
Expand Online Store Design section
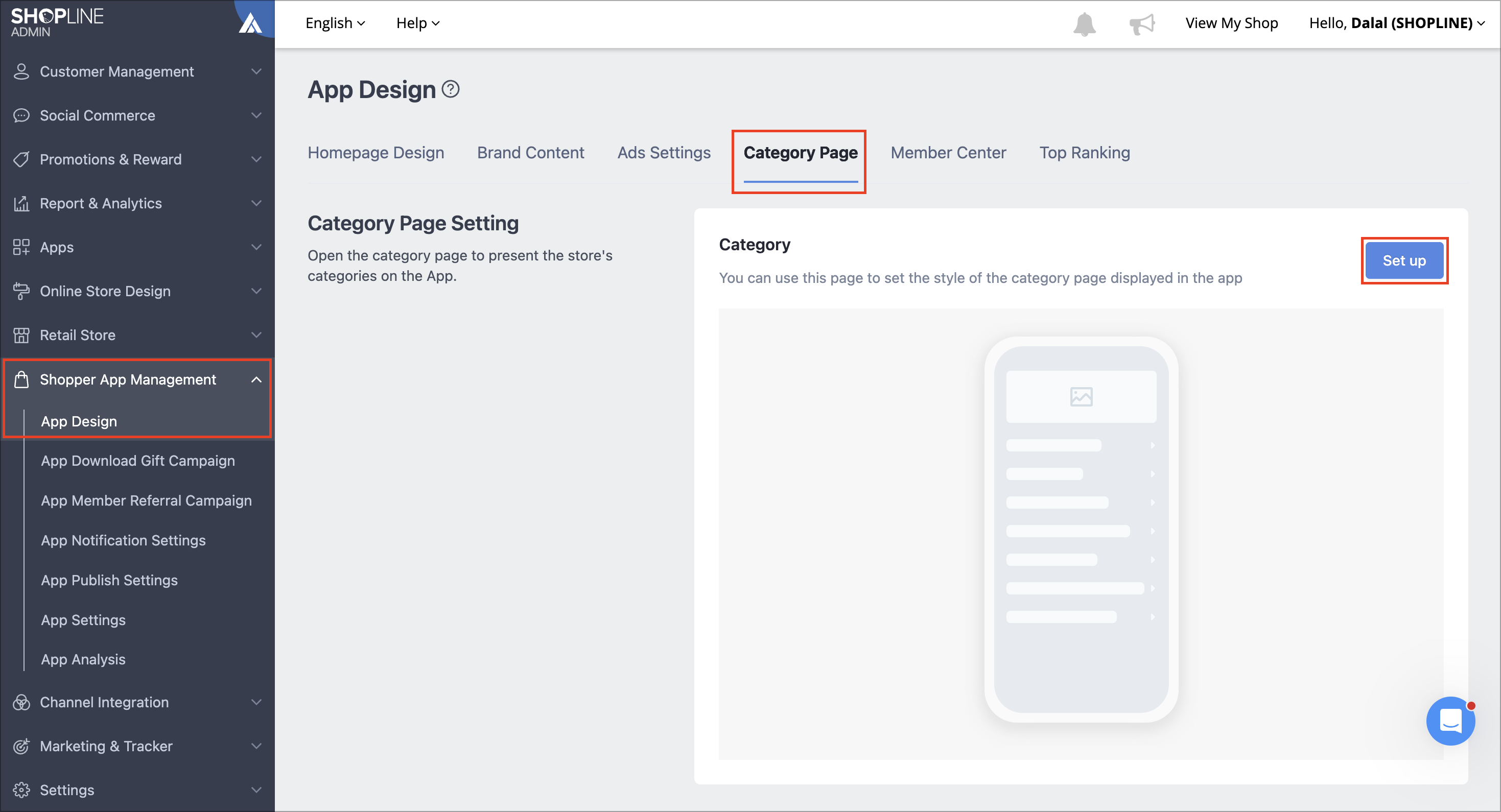tap(256, 291)
